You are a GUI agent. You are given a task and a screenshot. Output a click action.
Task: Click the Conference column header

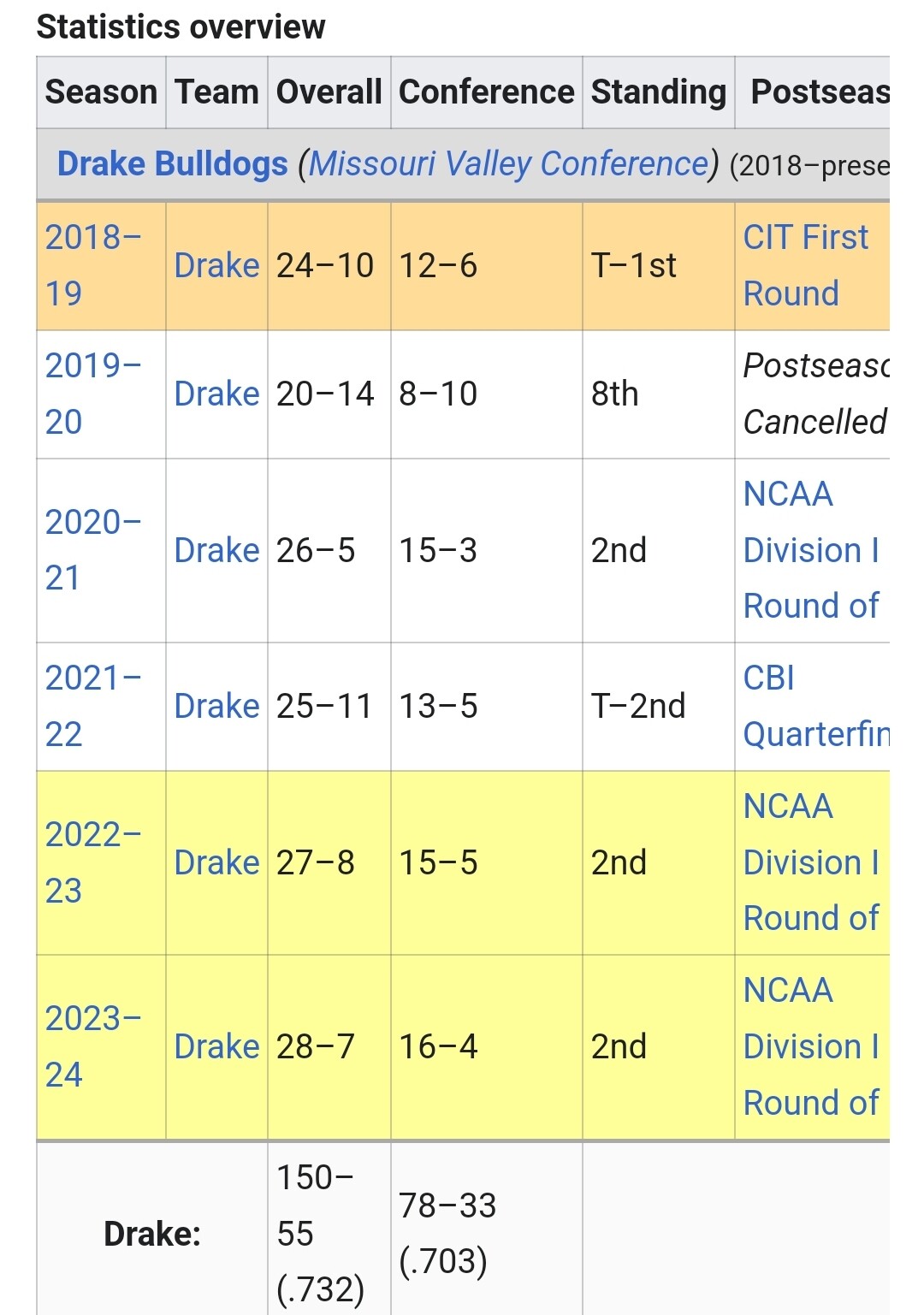[x=486, y=92]
